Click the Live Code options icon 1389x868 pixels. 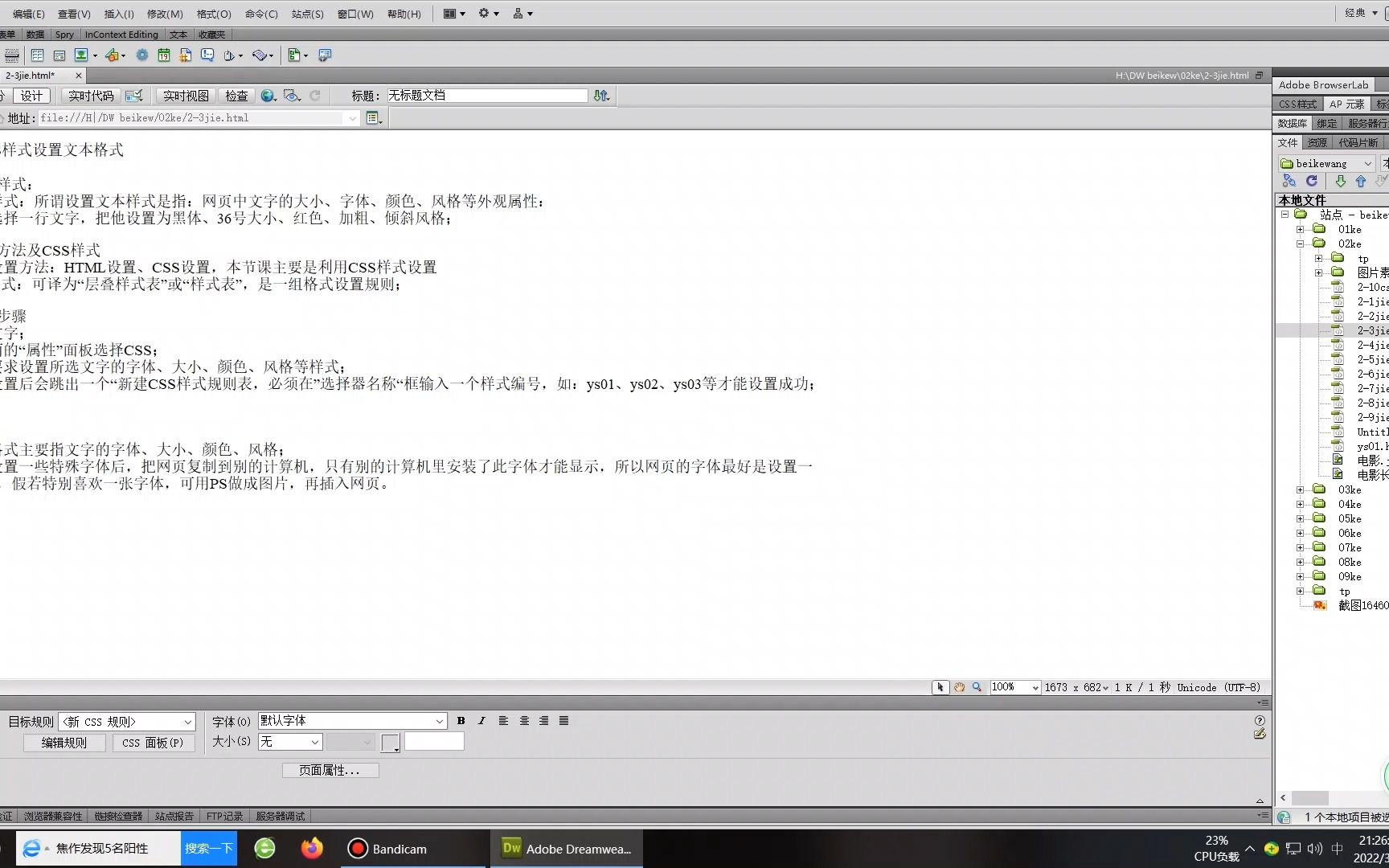click(134, 96)
